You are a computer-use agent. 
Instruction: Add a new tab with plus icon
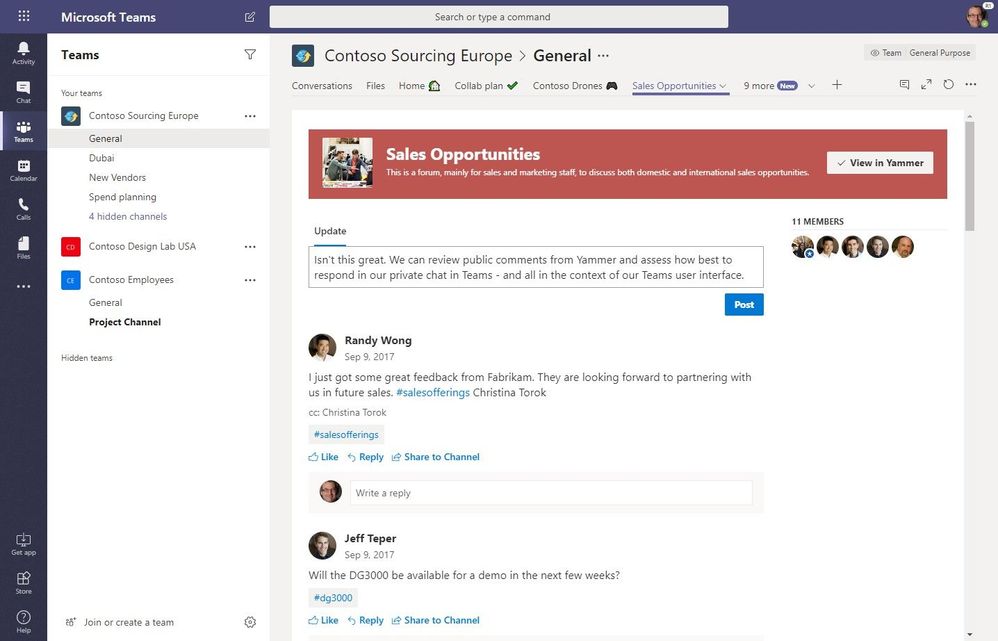click(x=837, y=85)
